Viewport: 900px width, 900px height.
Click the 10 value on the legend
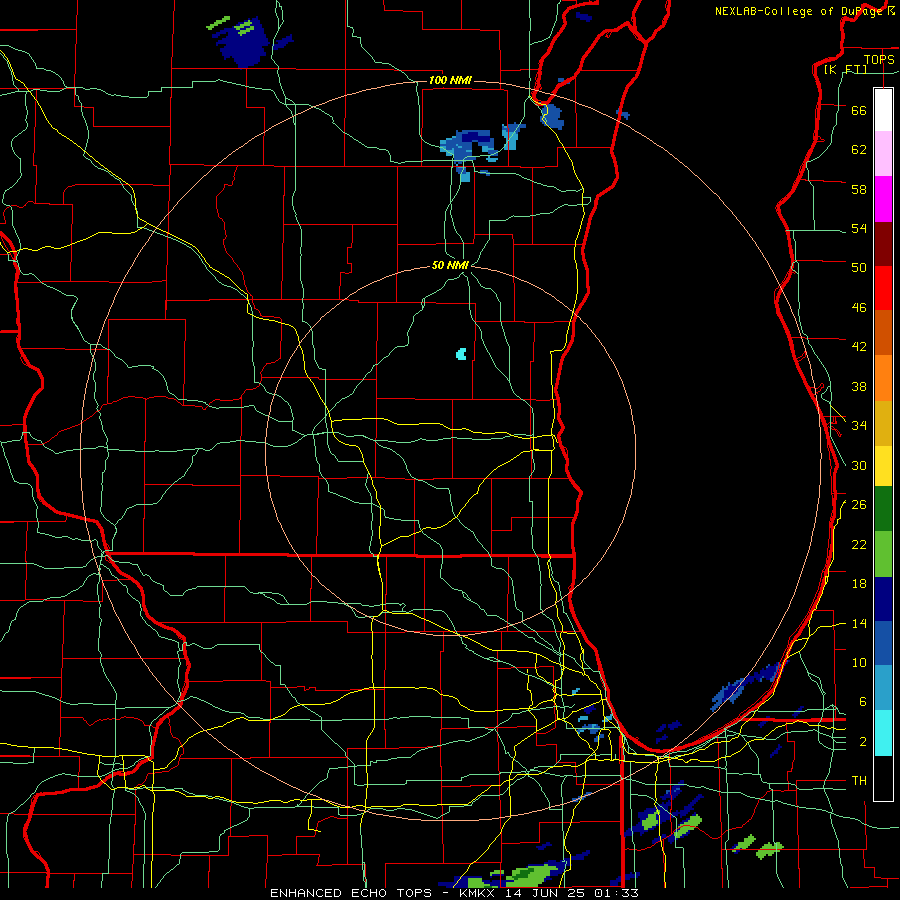click(x=859, y=662)
